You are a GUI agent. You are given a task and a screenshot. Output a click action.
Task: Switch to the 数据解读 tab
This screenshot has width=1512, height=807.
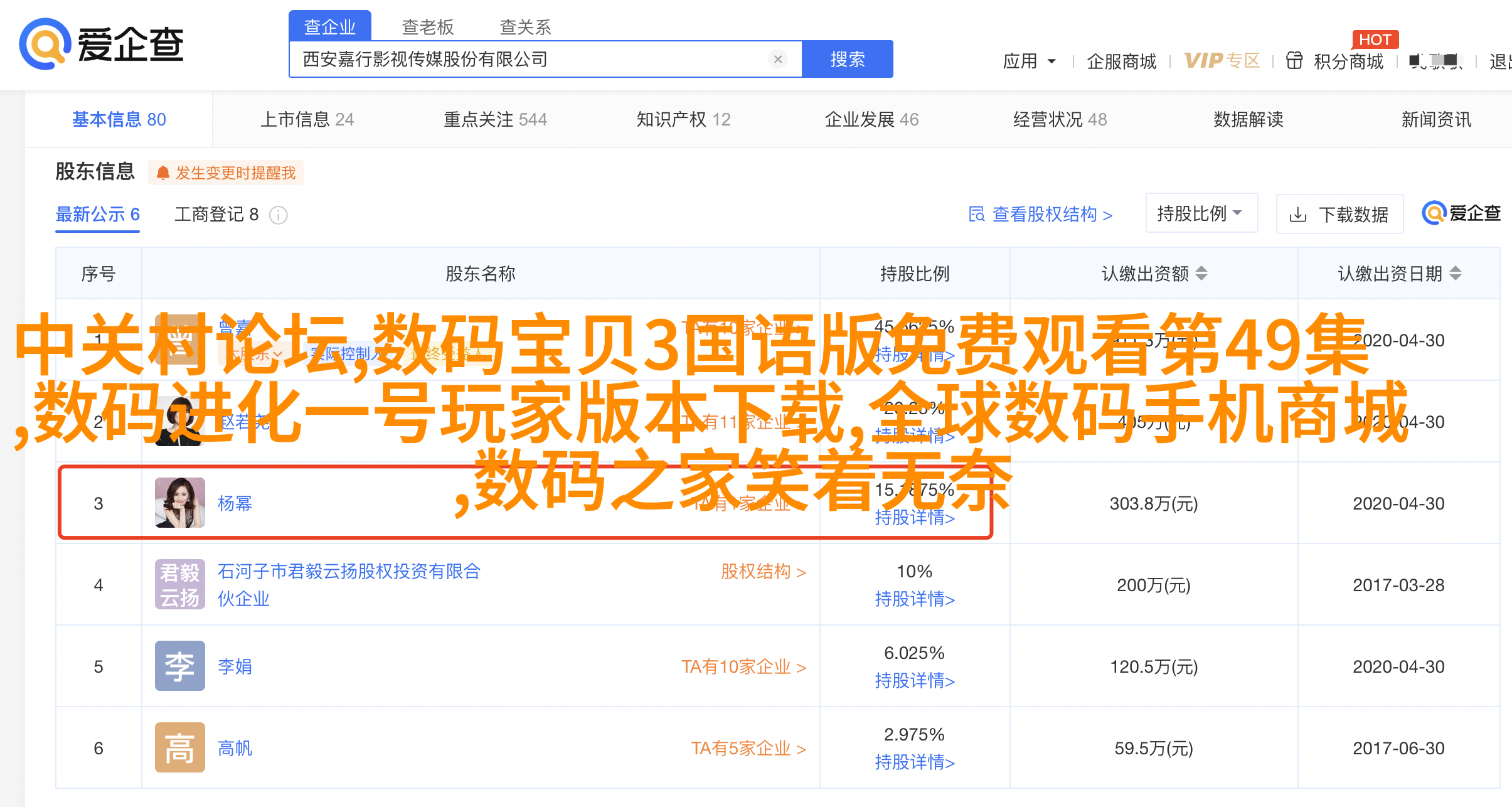1248,119
